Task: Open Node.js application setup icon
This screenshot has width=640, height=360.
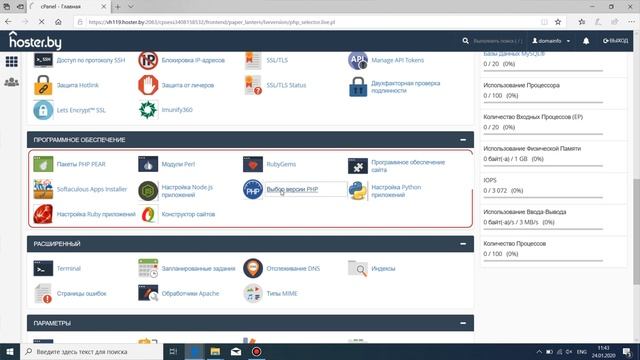Action: click(x=148, y=191)
